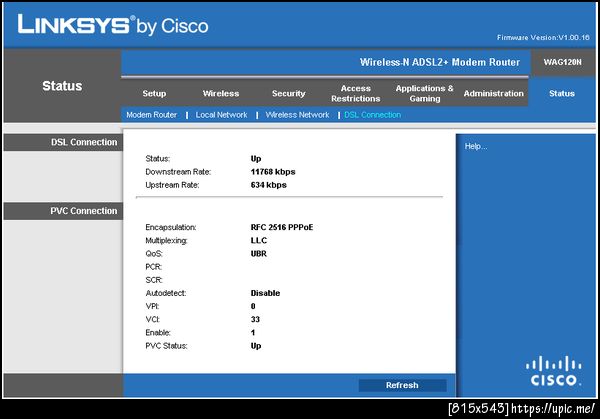Click the VPI value 0
The height and width of the screenshot is (419, 600).
coord(253,306)
